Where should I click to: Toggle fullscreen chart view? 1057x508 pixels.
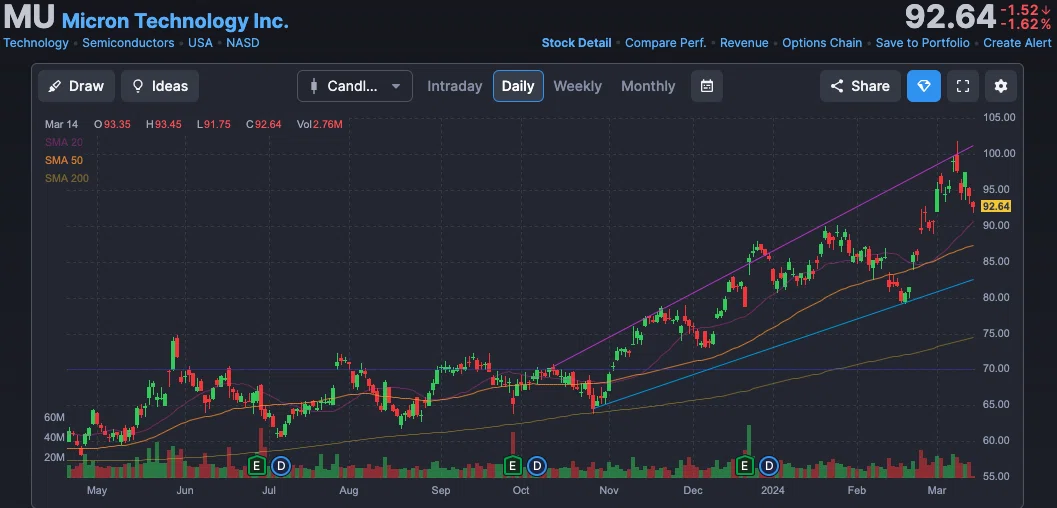(963, 86)
